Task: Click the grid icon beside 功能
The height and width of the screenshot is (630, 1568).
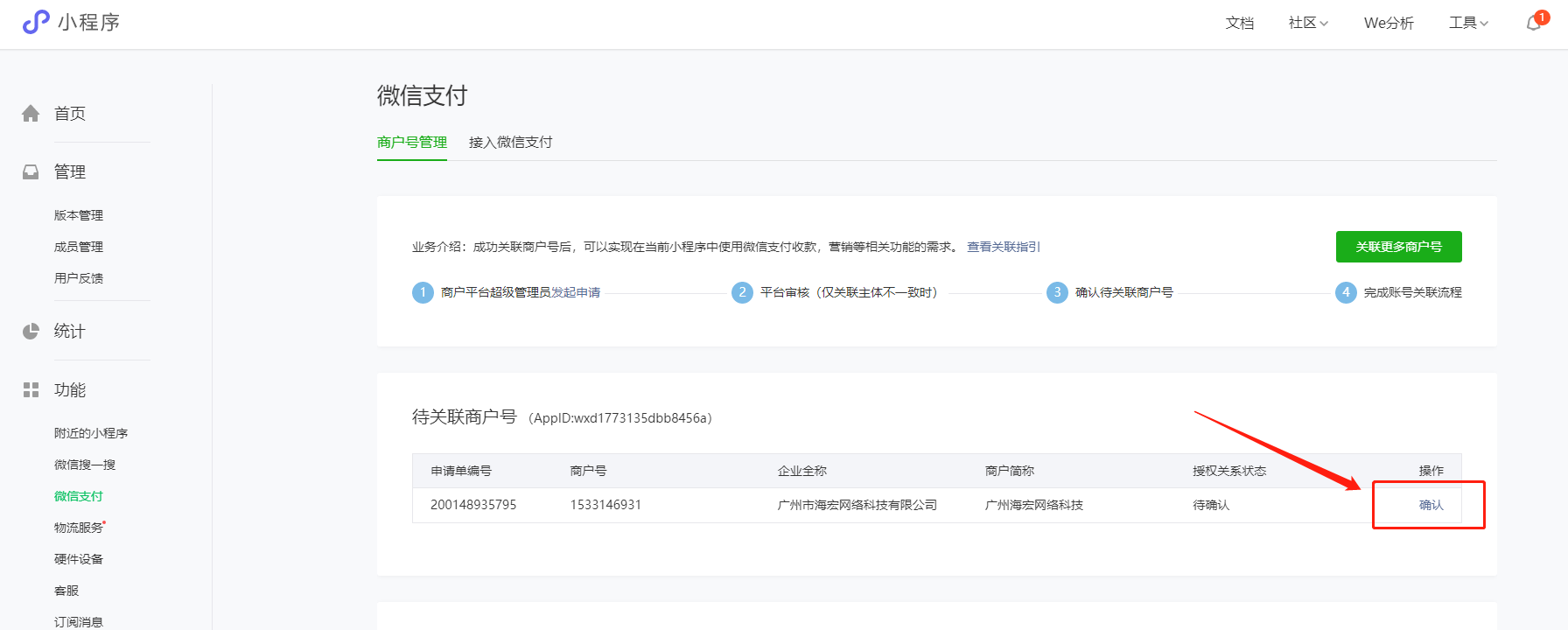Action: (x=31, y=390)
